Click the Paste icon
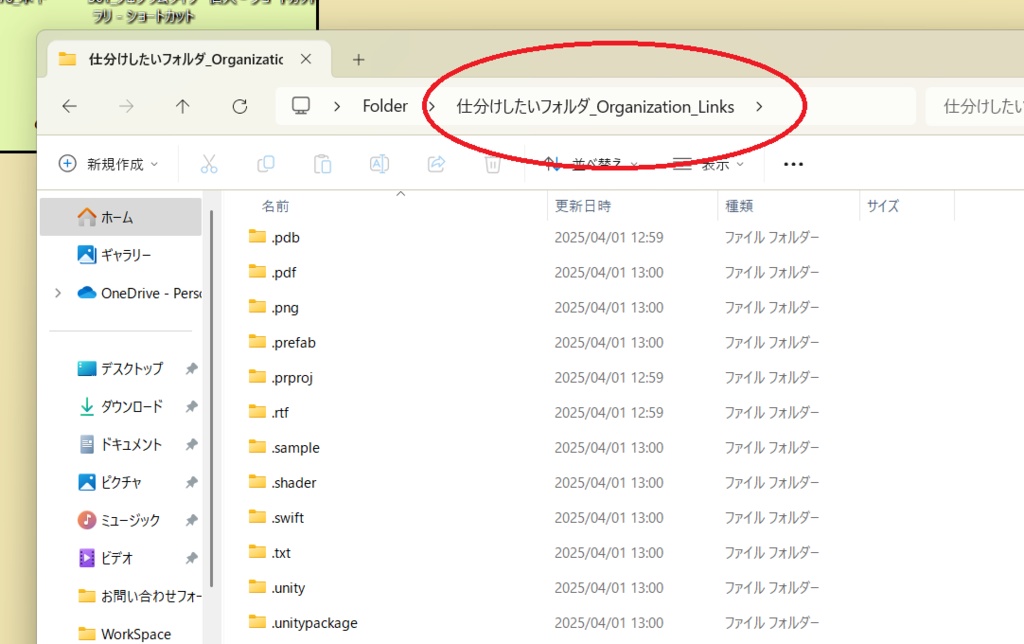The width and height of the screenshot is (1024, 644). (x=322, y=163)
